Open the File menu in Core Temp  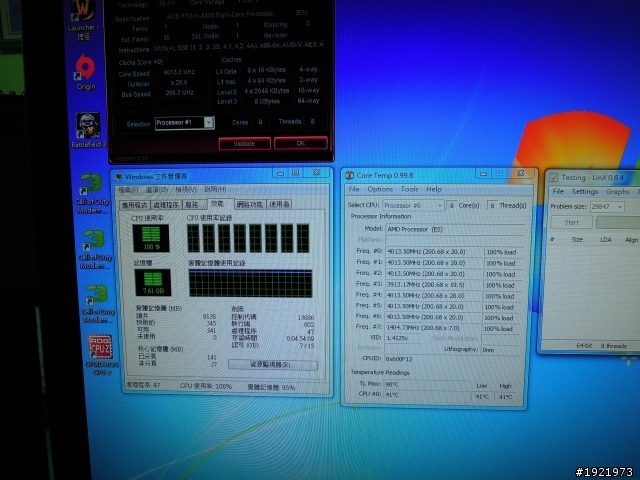tap(354, 189)
